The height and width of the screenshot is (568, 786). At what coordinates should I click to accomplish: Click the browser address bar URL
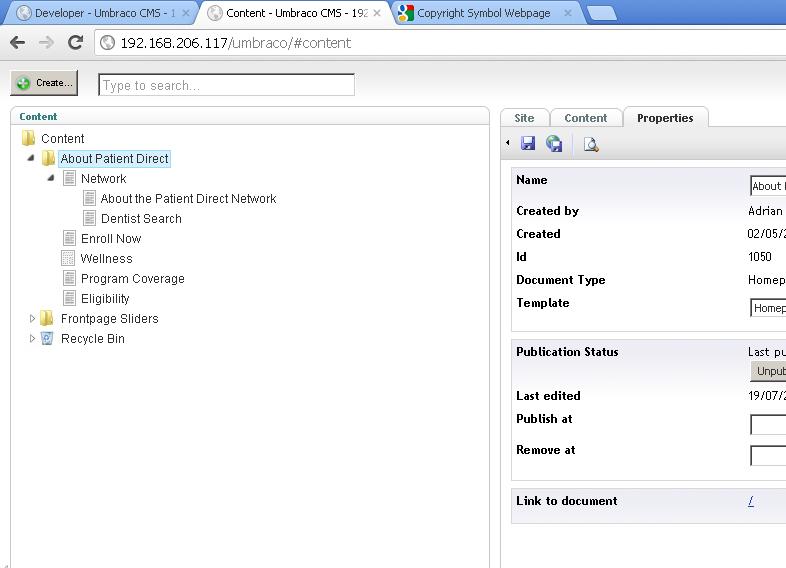click(x=236, y=43)
